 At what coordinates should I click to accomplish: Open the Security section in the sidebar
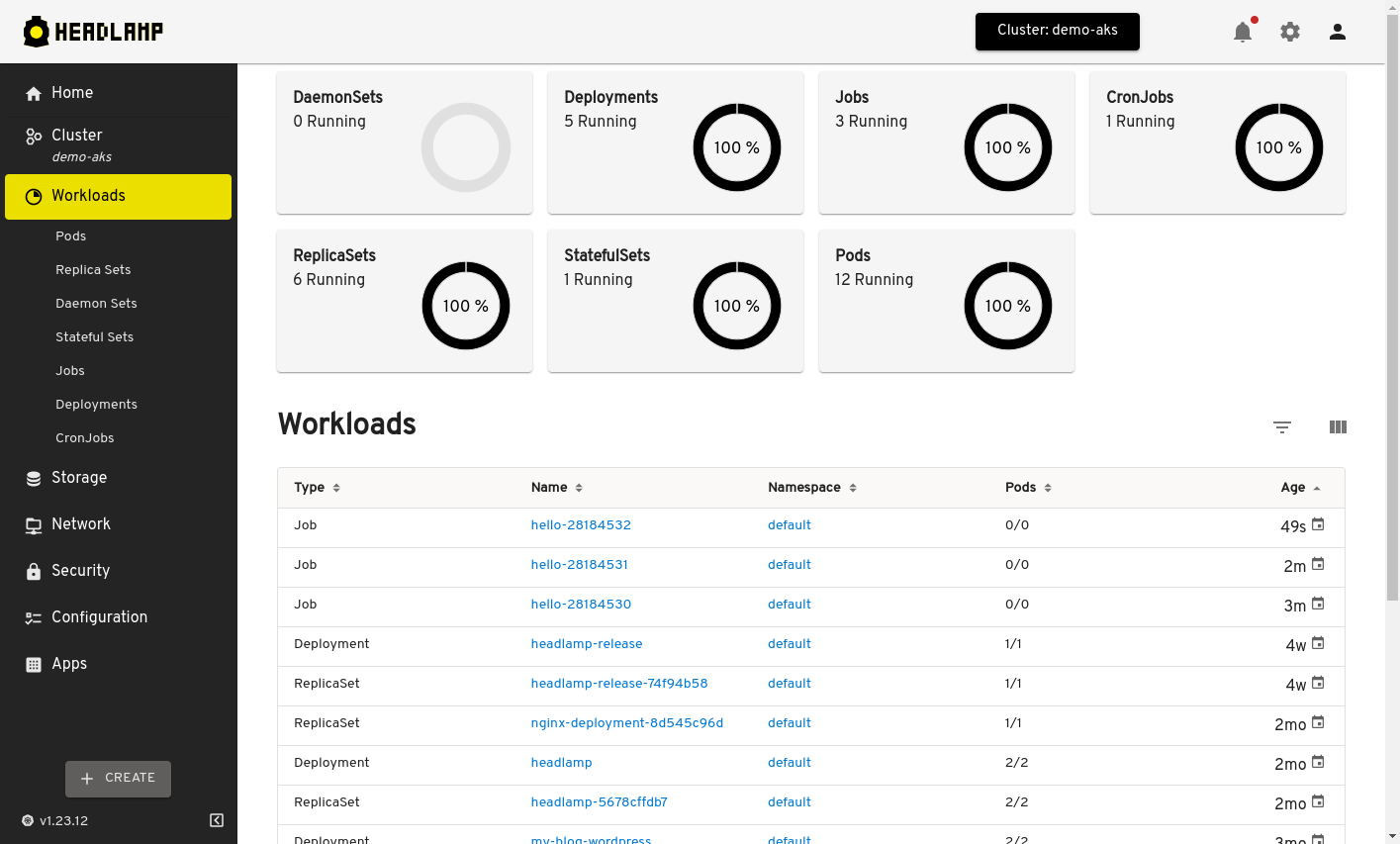[80, 570]
